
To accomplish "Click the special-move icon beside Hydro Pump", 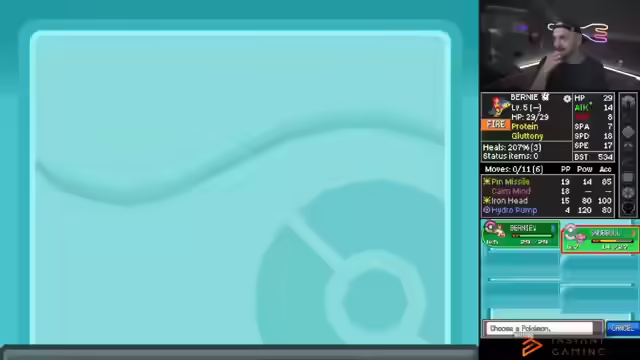I will (x=487, y=210).
